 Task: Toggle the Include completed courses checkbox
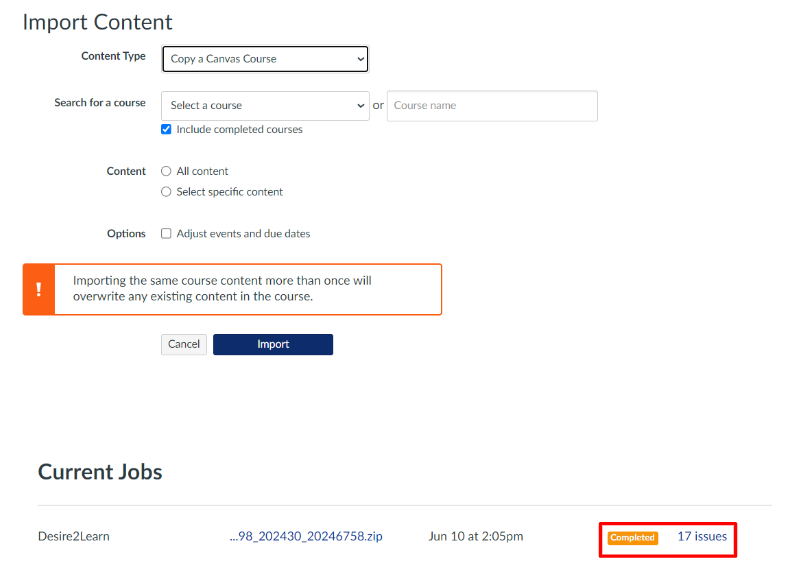click(x=166, y=129)
